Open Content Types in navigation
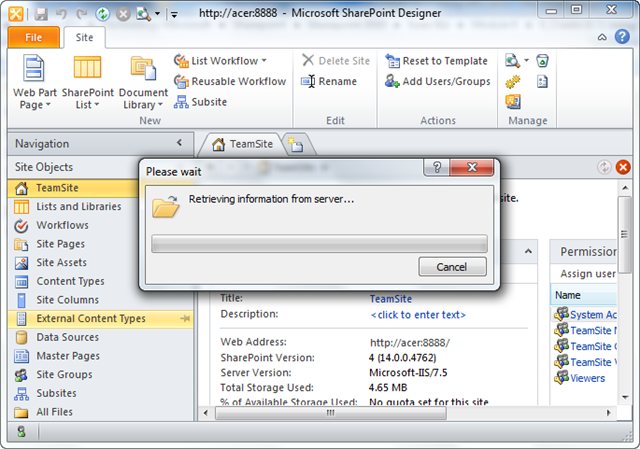 73,281
